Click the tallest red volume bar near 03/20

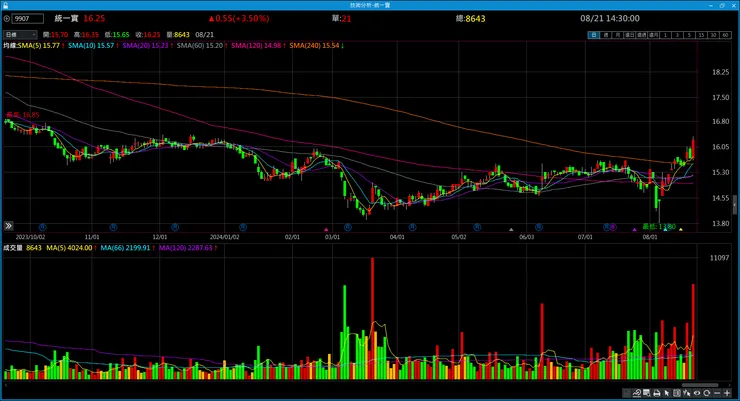coord(372,318)
